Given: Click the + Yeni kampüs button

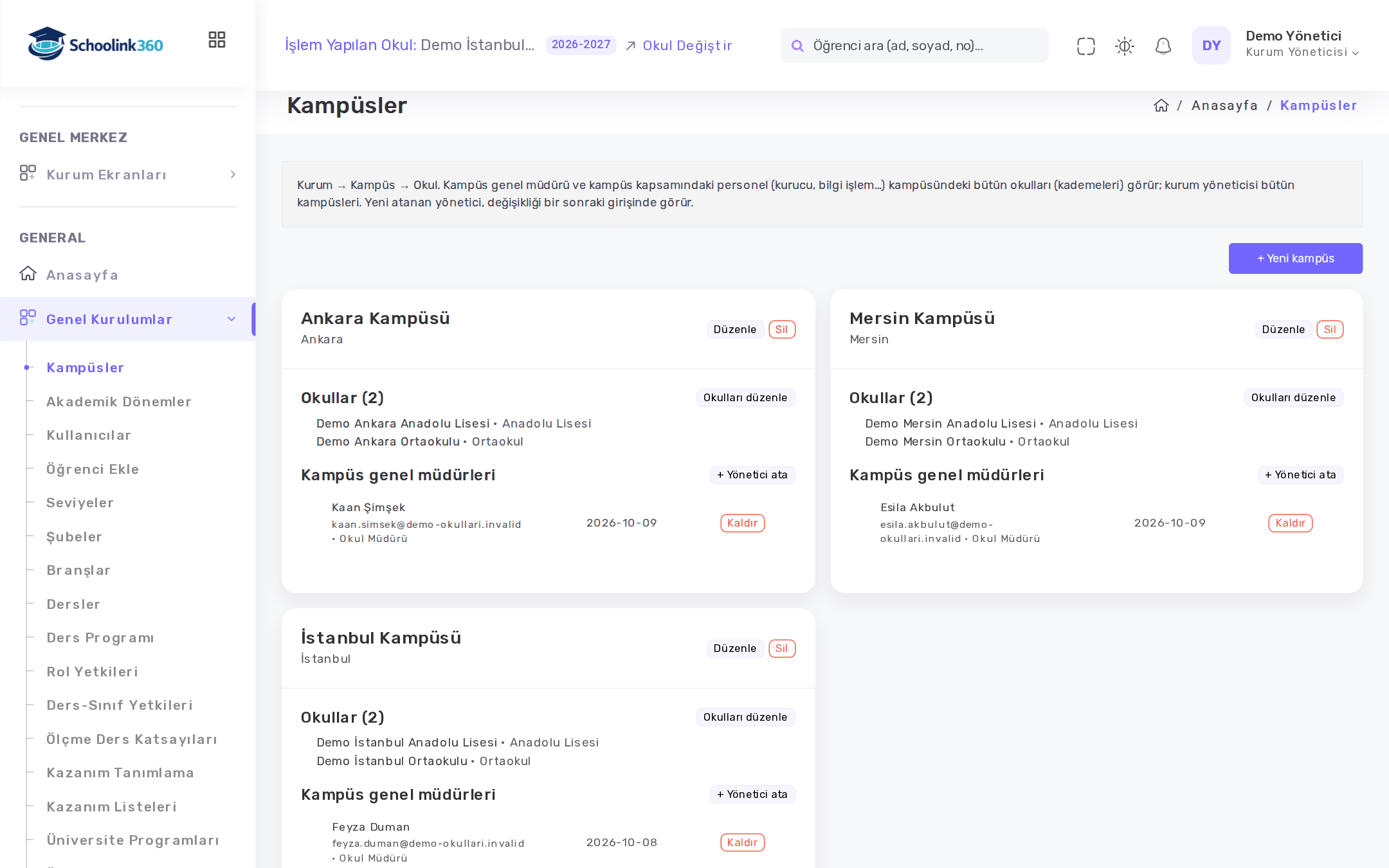Looking at the screenshot, I should pyautogui.click(x=1295, y=258).
